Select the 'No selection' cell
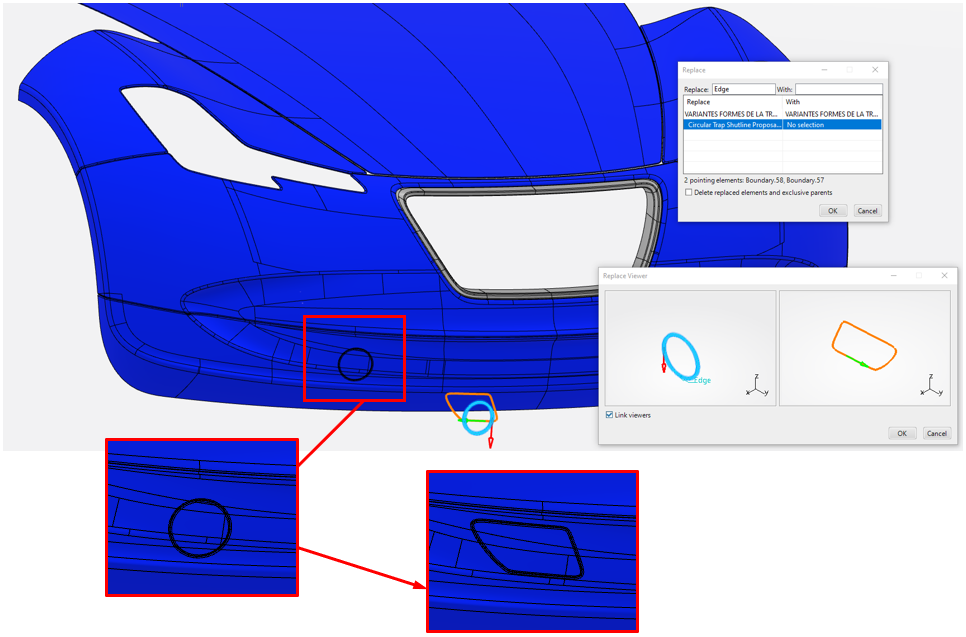 click(831, 125)
